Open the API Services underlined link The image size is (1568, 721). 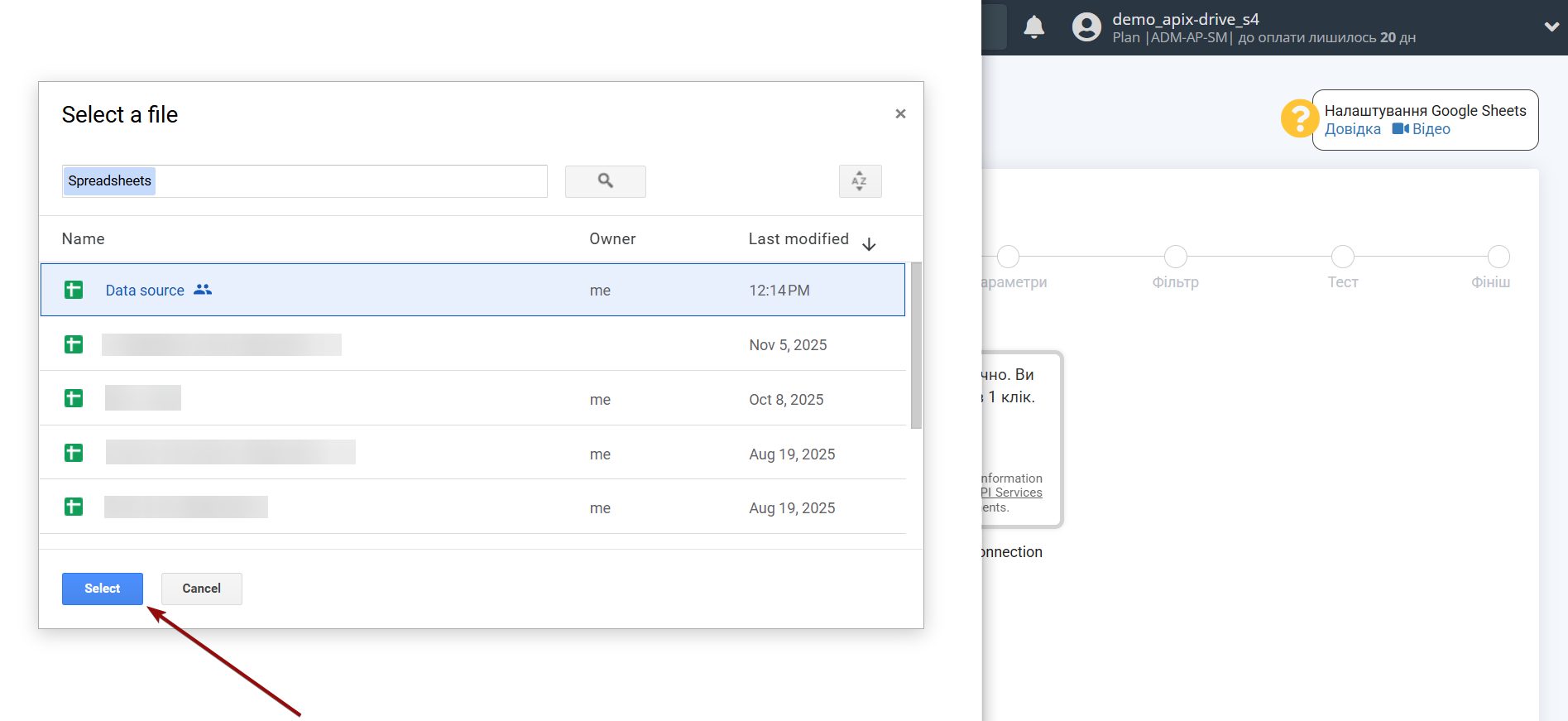(x=1011, y=493)
